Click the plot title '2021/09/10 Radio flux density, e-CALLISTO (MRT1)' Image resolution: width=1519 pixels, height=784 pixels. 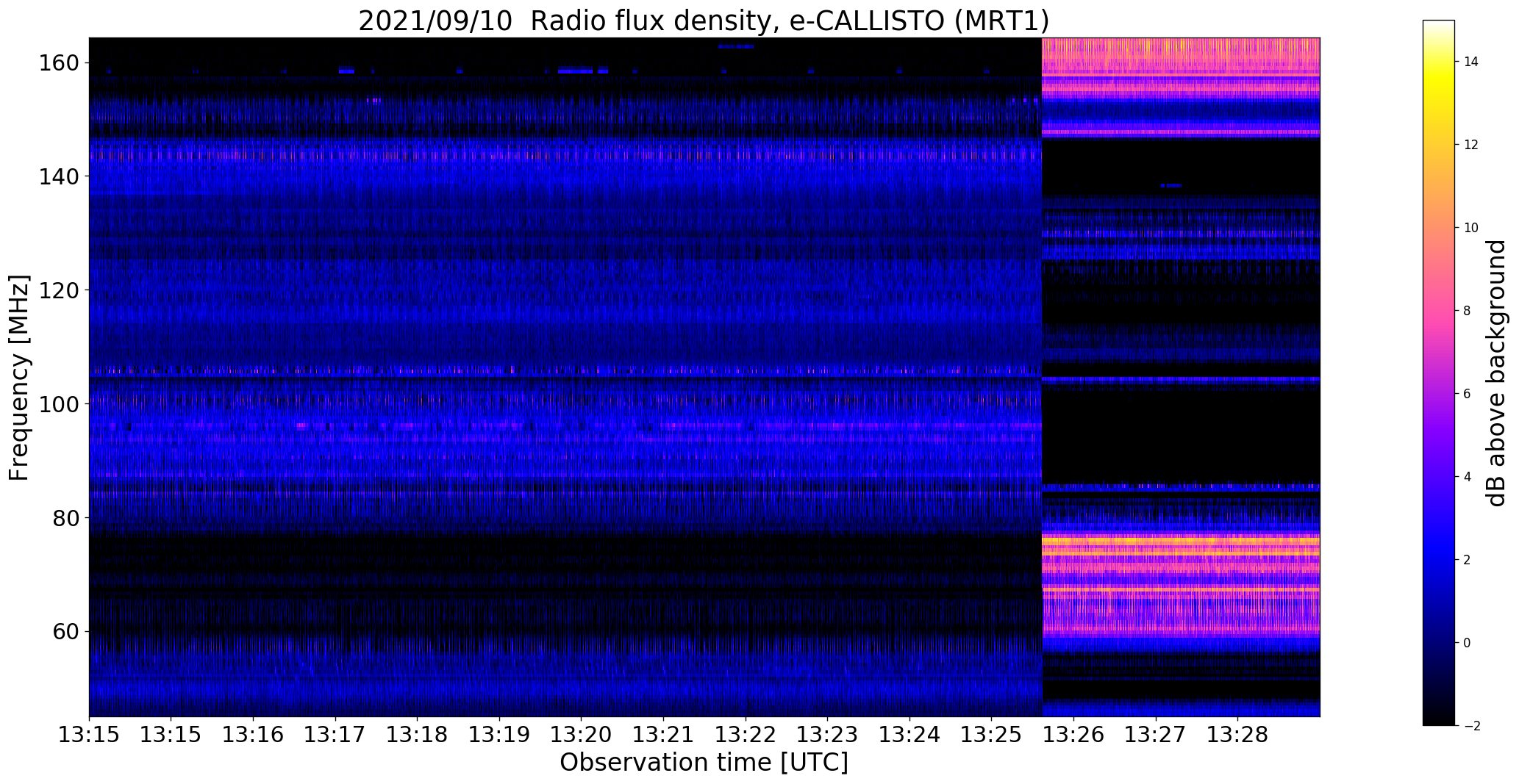(704, 21)
